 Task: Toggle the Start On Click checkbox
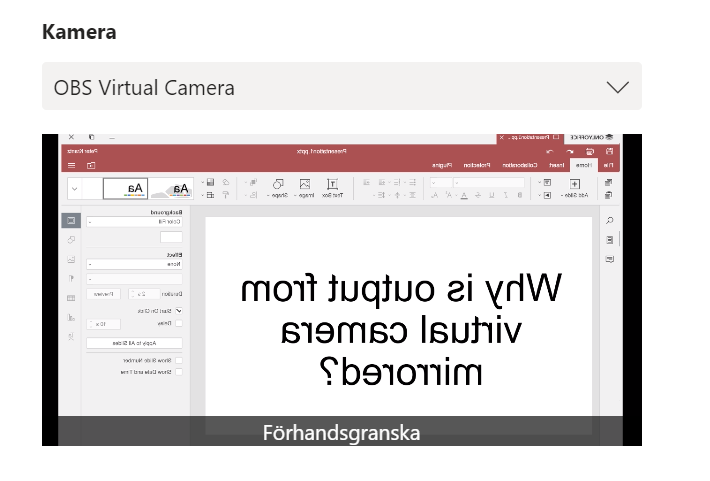pos(179,311)
